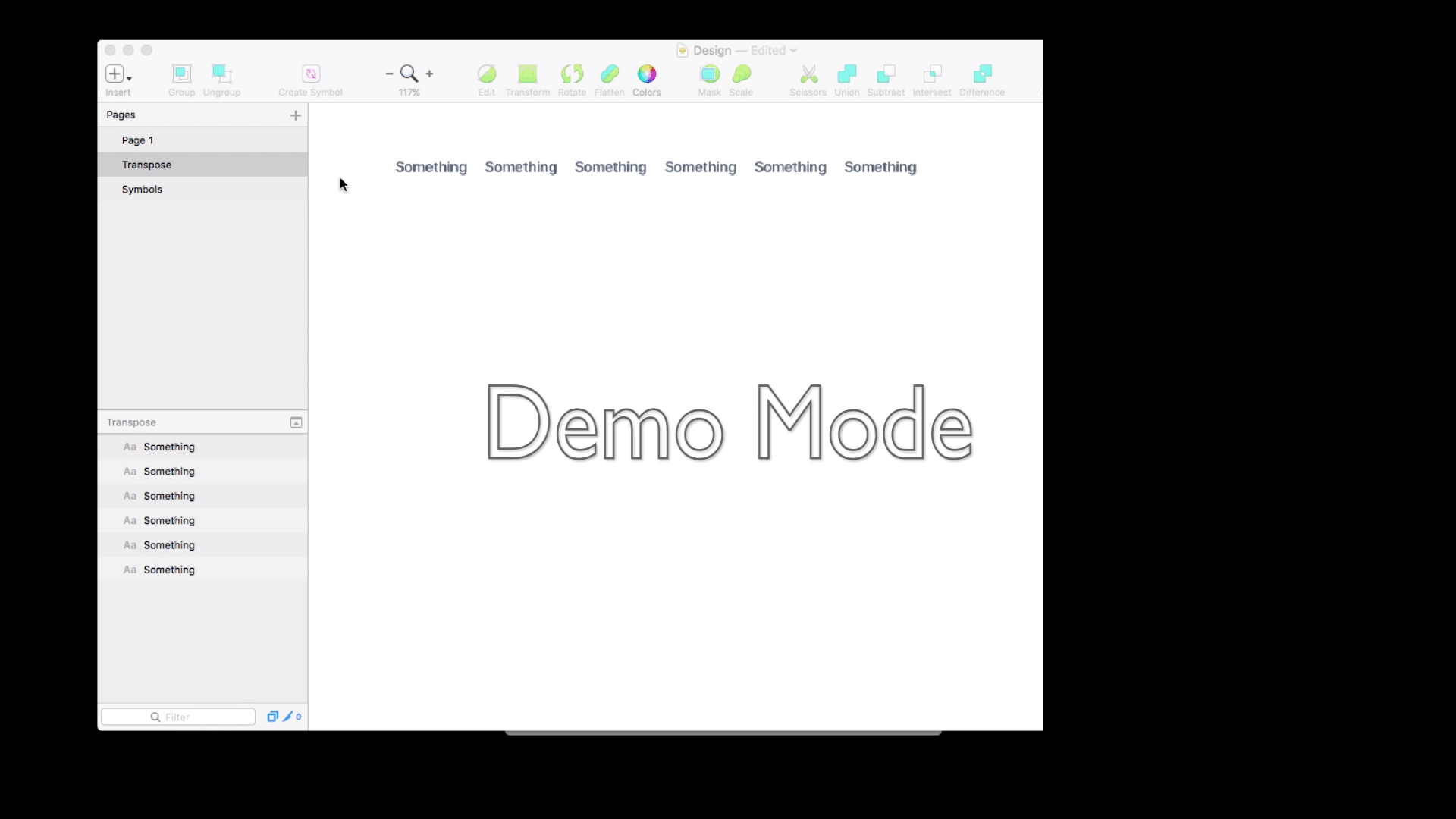Screen dimensions: 1456x819
Task: Apply Intersect boolean operation
Action: (932, 74)
